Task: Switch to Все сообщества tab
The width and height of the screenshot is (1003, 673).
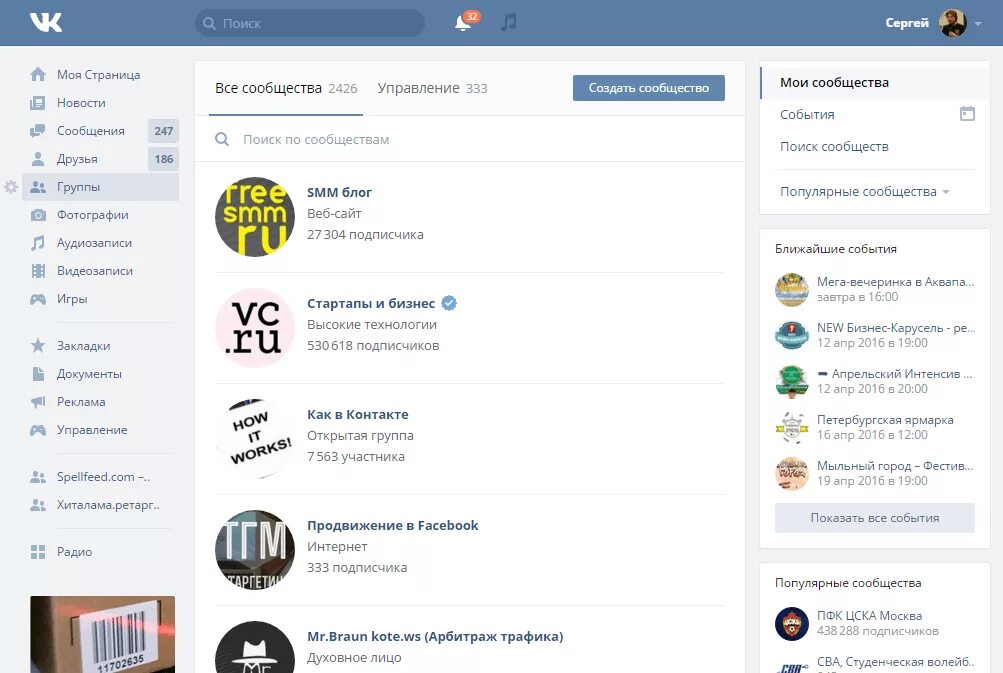Action: click(x=286, y=88)
